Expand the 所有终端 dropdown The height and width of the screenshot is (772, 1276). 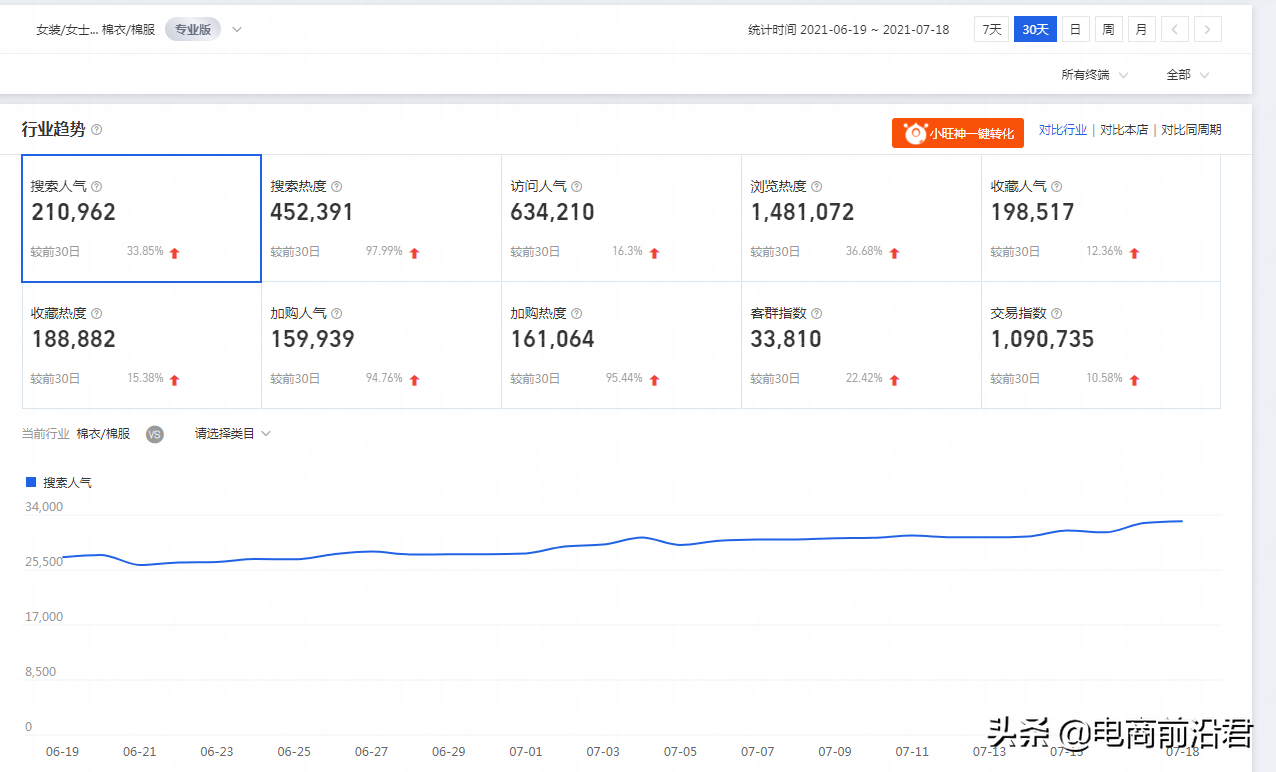[1090, 74]
